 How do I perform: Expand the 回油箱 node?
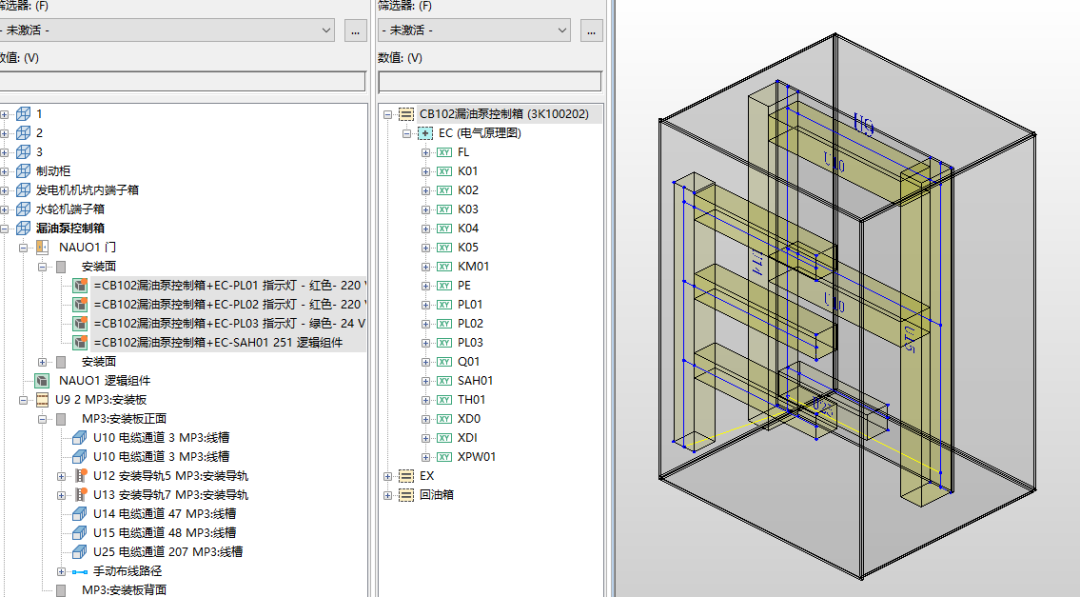tap(388, 494)
